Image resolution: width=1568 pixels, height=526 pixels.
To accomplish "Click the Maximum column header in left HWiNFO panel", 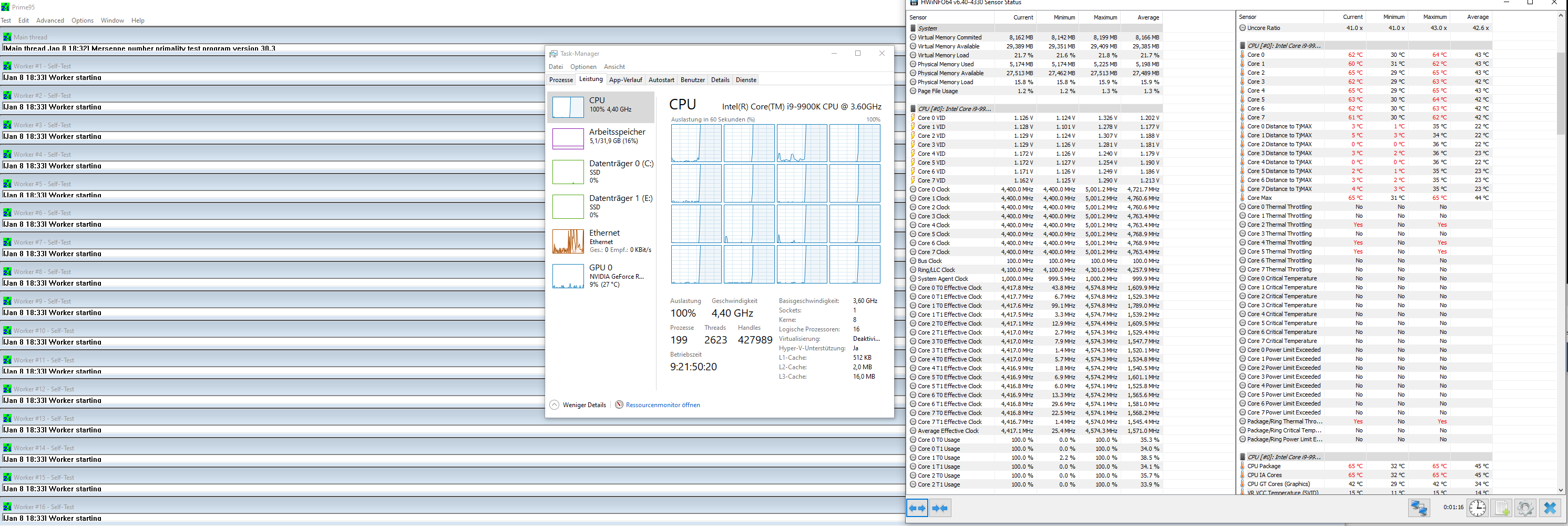I will (x=1105, y=18).
